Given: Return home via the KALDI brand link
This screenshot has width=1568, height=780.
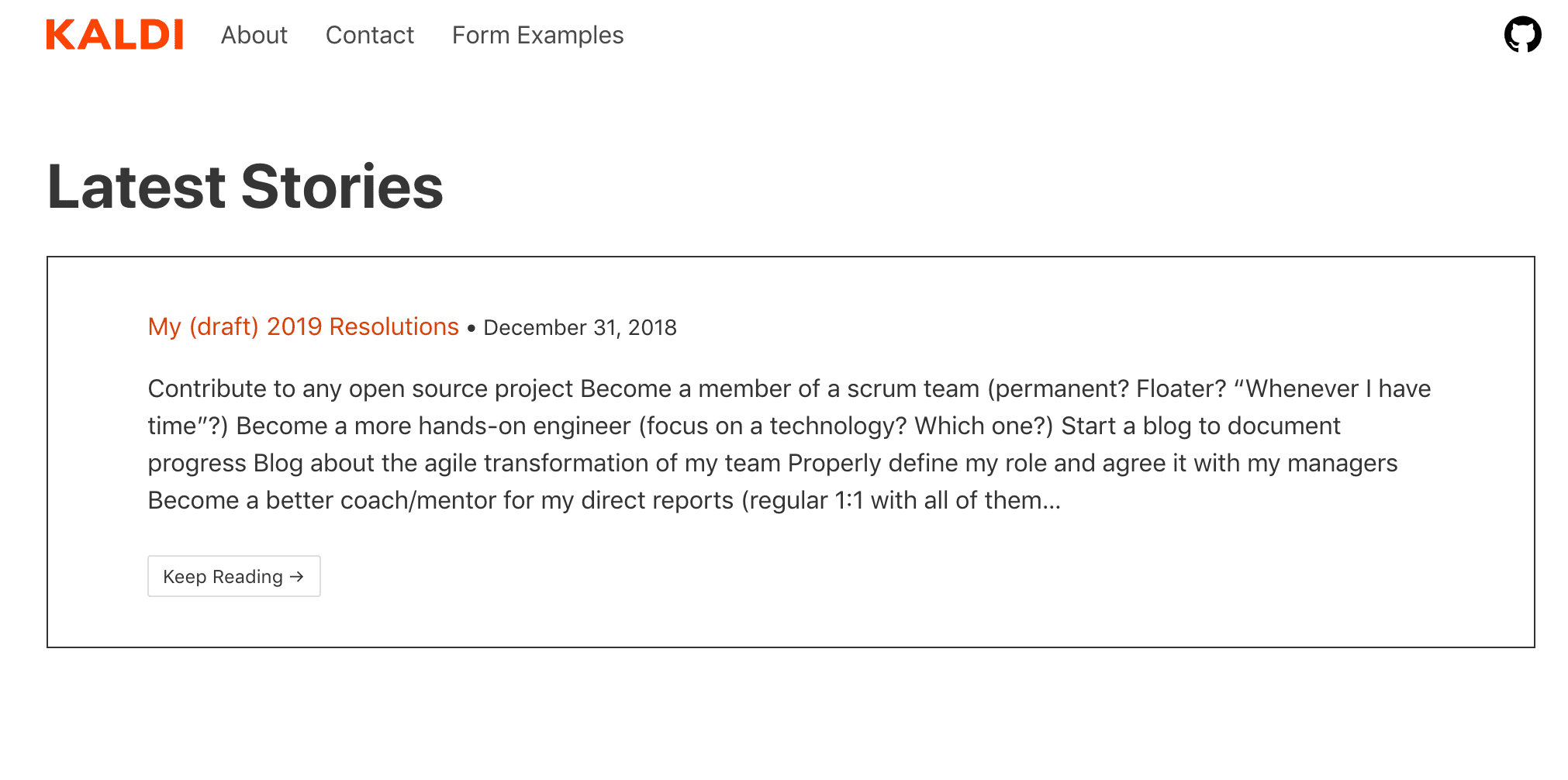Looking at the screenshot, I should tap(115, 35).
